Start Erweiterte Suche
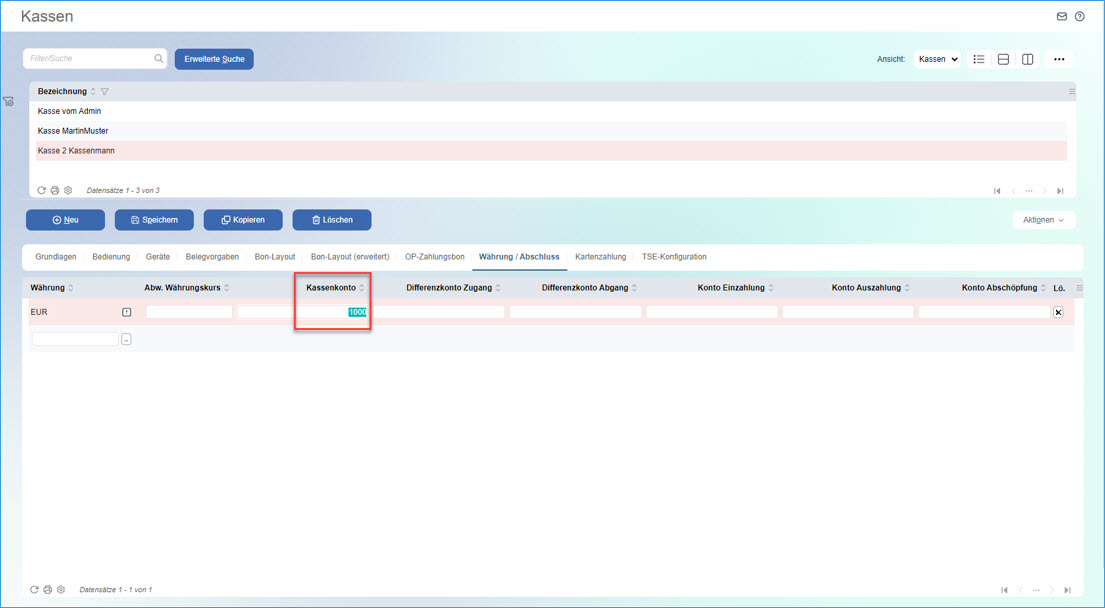The height and width of the screenshot is (608, 1105). pos(214,58)
